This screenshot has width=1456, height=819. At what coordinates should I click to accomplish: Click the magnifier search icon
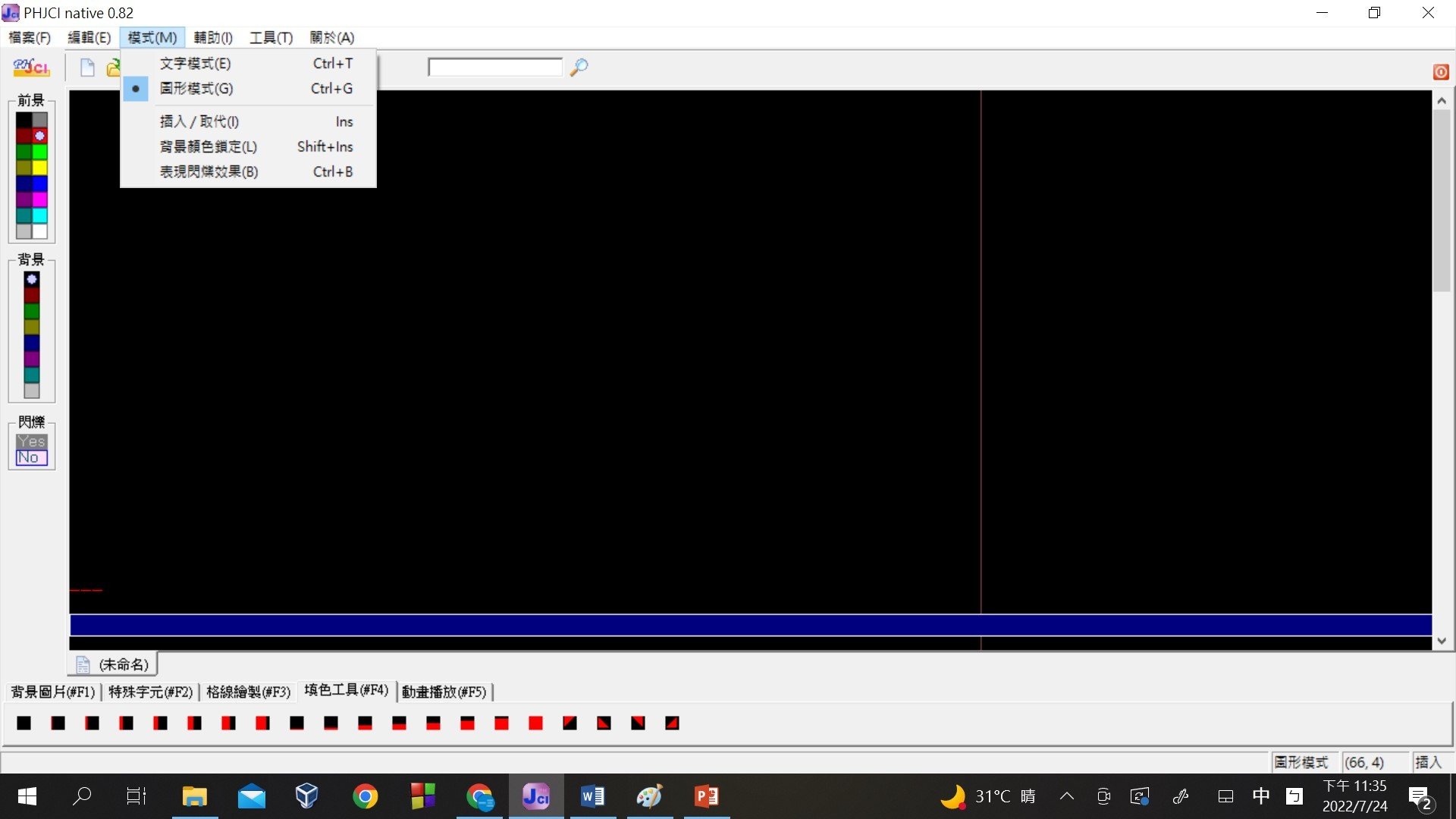[x=579, y=67]
